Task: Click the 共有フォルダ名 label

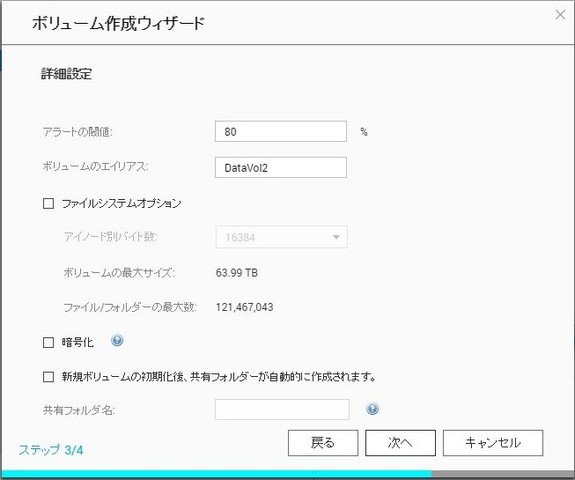Action: (79, 410)
